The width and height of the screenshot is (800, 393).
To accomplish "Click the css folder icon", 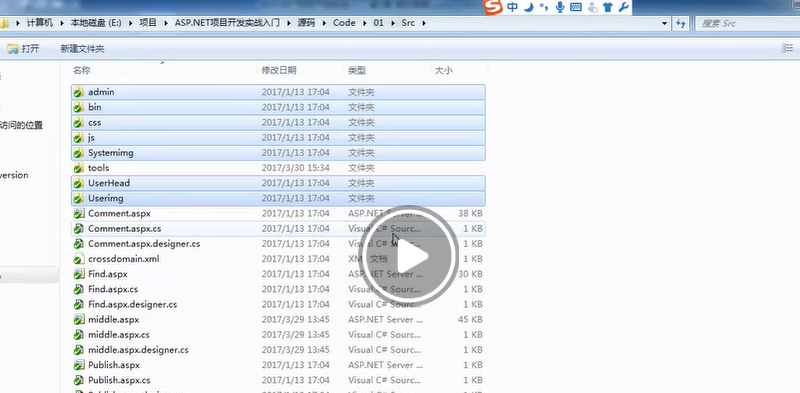I will [78, 123].
